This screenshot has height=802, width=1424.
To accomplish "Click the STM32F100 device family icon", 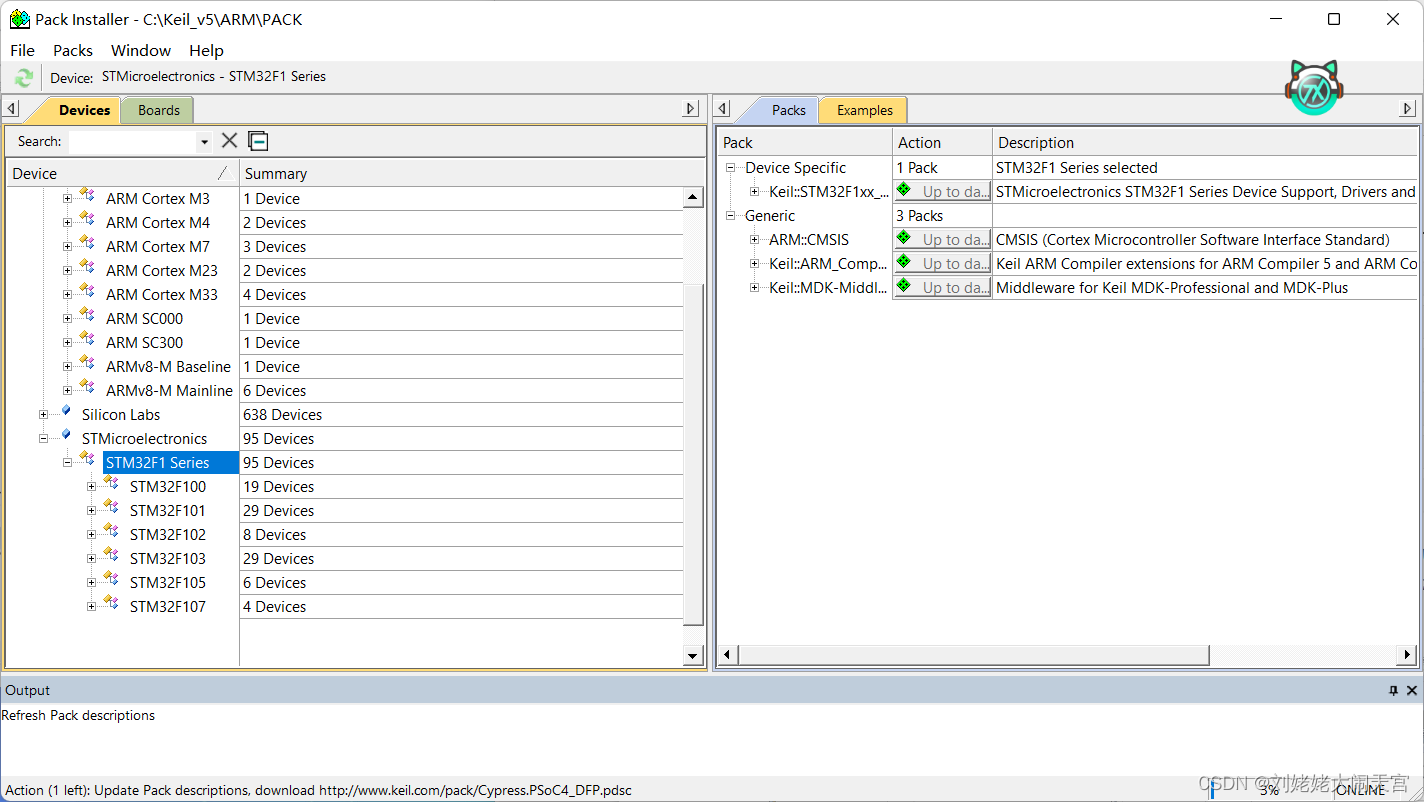I will 111,484.
